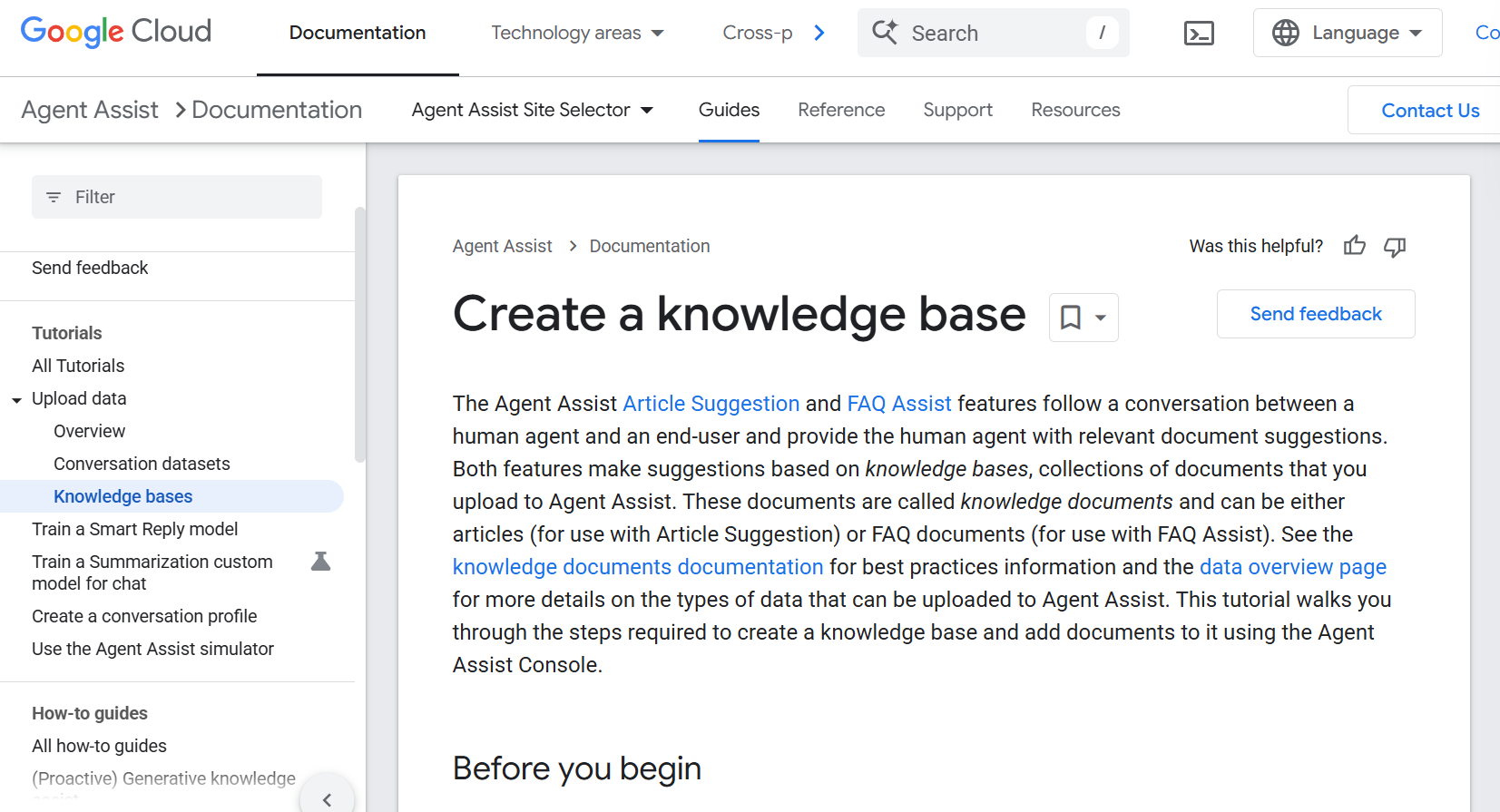Open the Technology areas dropdown
This screenshot has height=812, width=1500.
click(577, 33)
